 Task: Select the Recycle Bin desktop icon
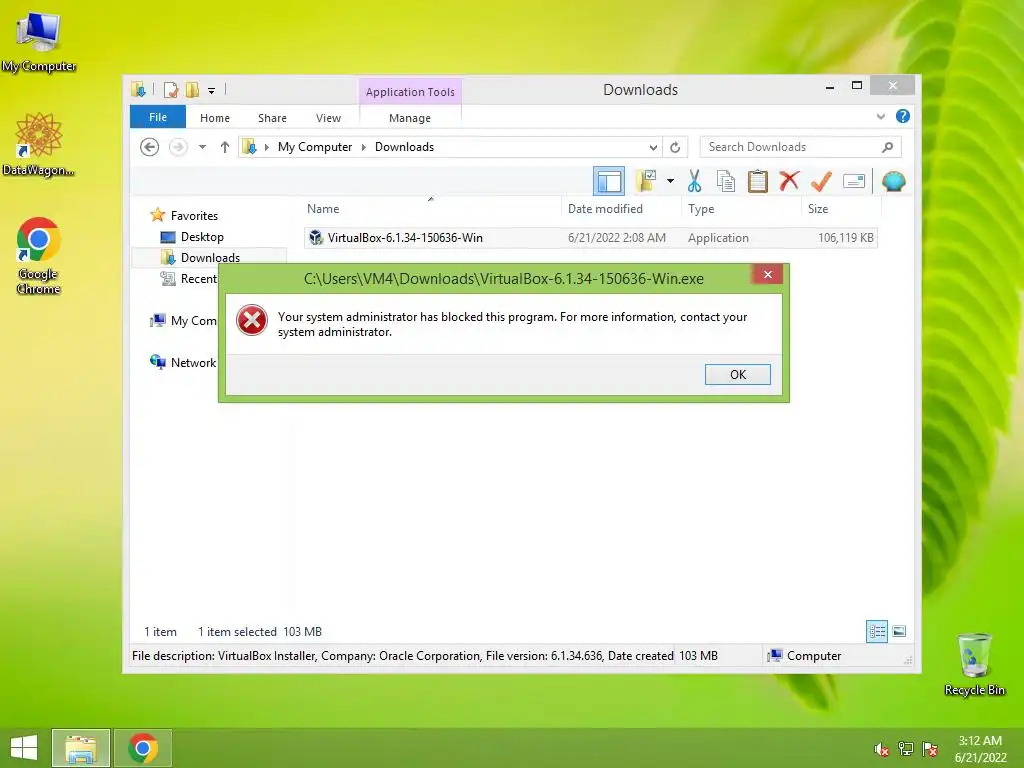974,664
